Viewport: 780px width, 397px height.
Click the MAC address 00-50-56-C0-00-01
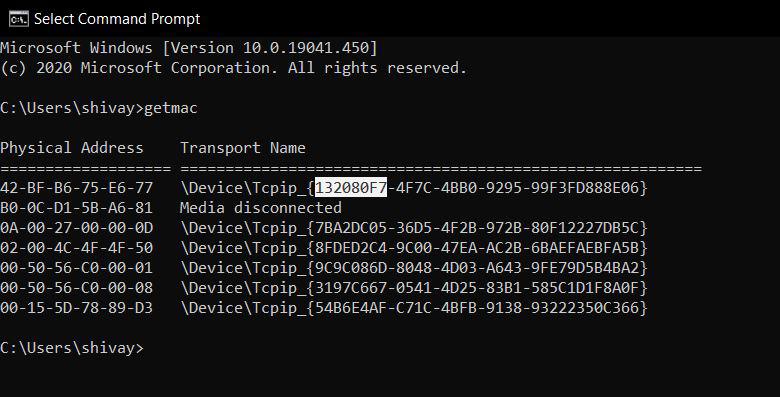[x=77, y=268]
